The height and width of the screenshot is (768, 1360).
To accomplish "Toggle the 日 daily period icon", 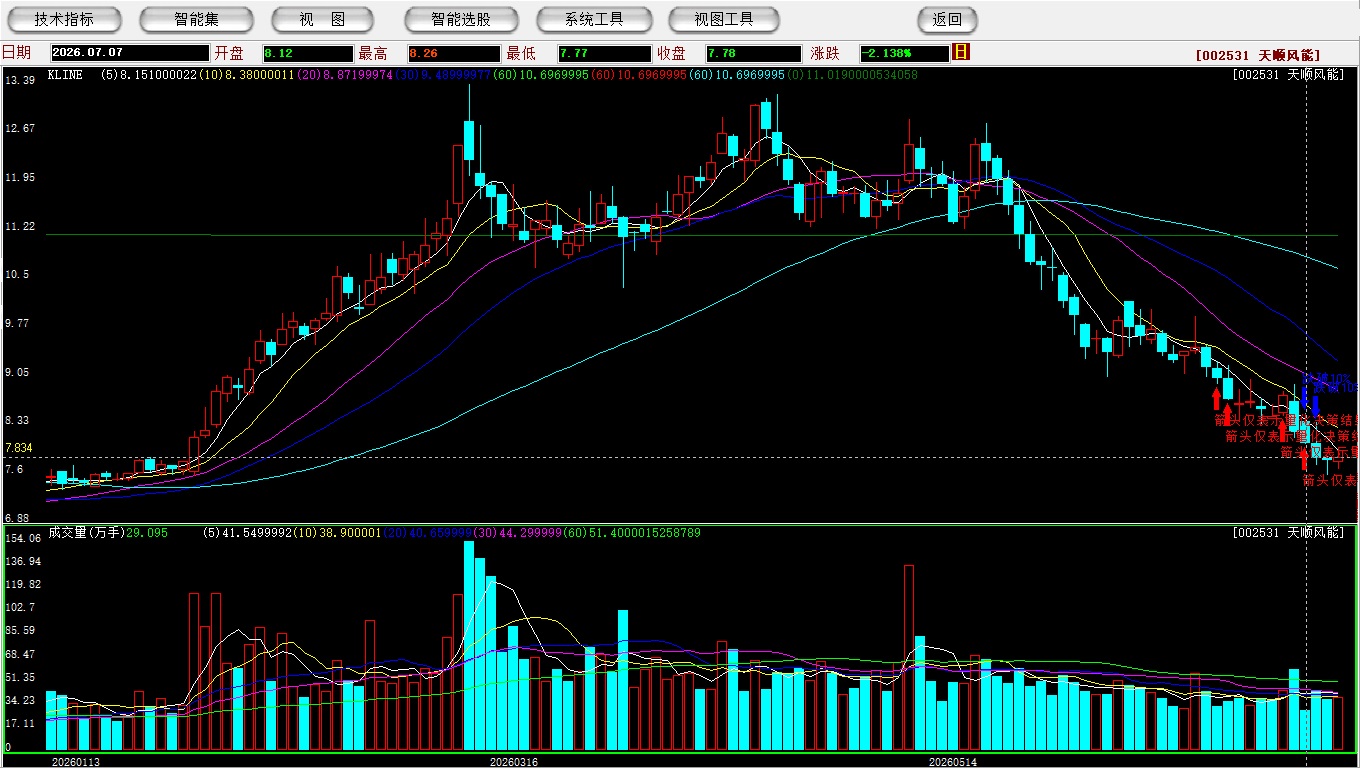I will (961, 52).
